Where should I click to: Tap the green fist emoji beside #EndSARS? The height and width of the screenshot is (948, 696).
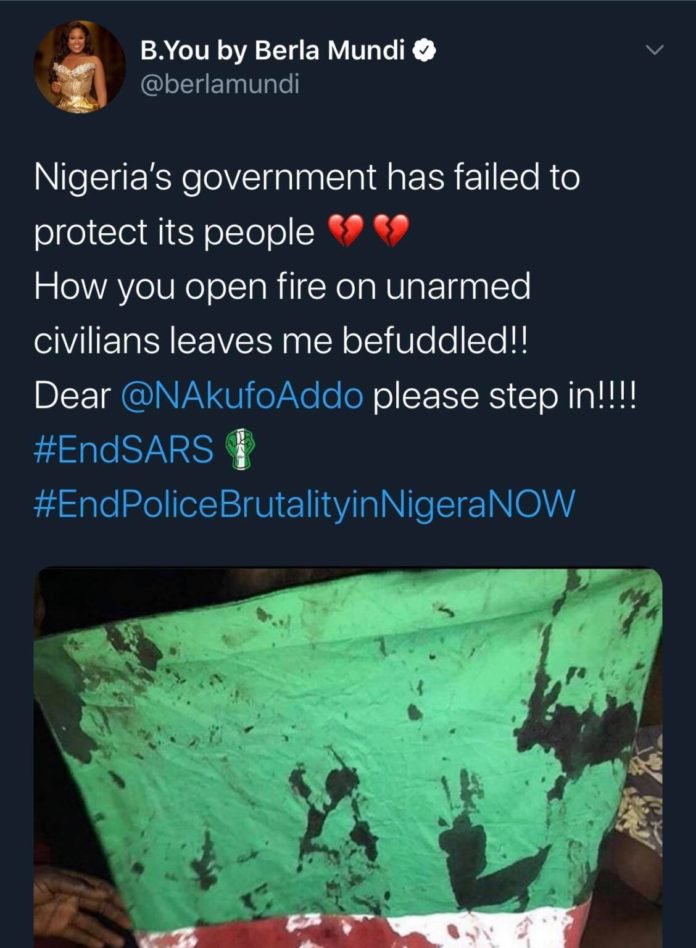pos(239,449)
